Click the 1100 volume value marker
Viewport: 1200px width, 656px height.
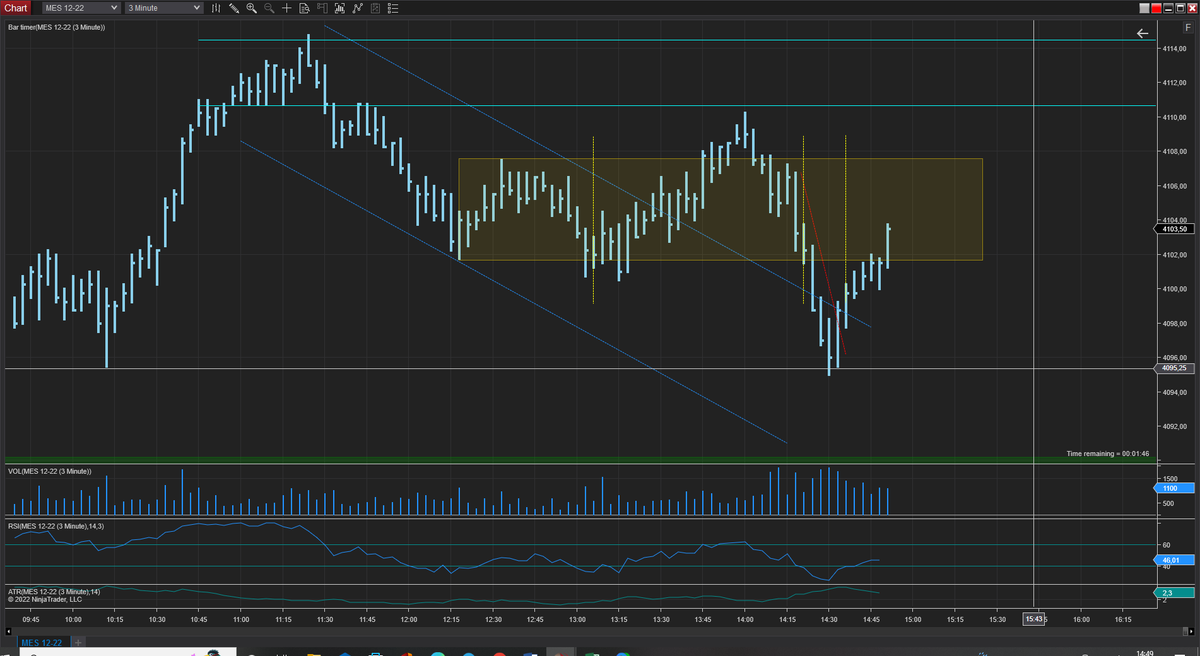click(1172, 489)
